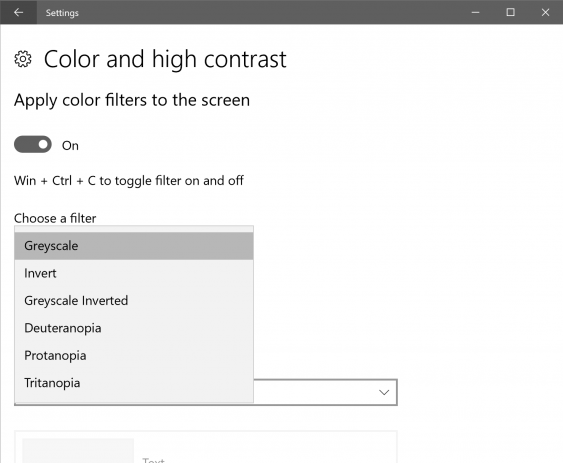Click the 'Choose a filter' label

[55, 218]
